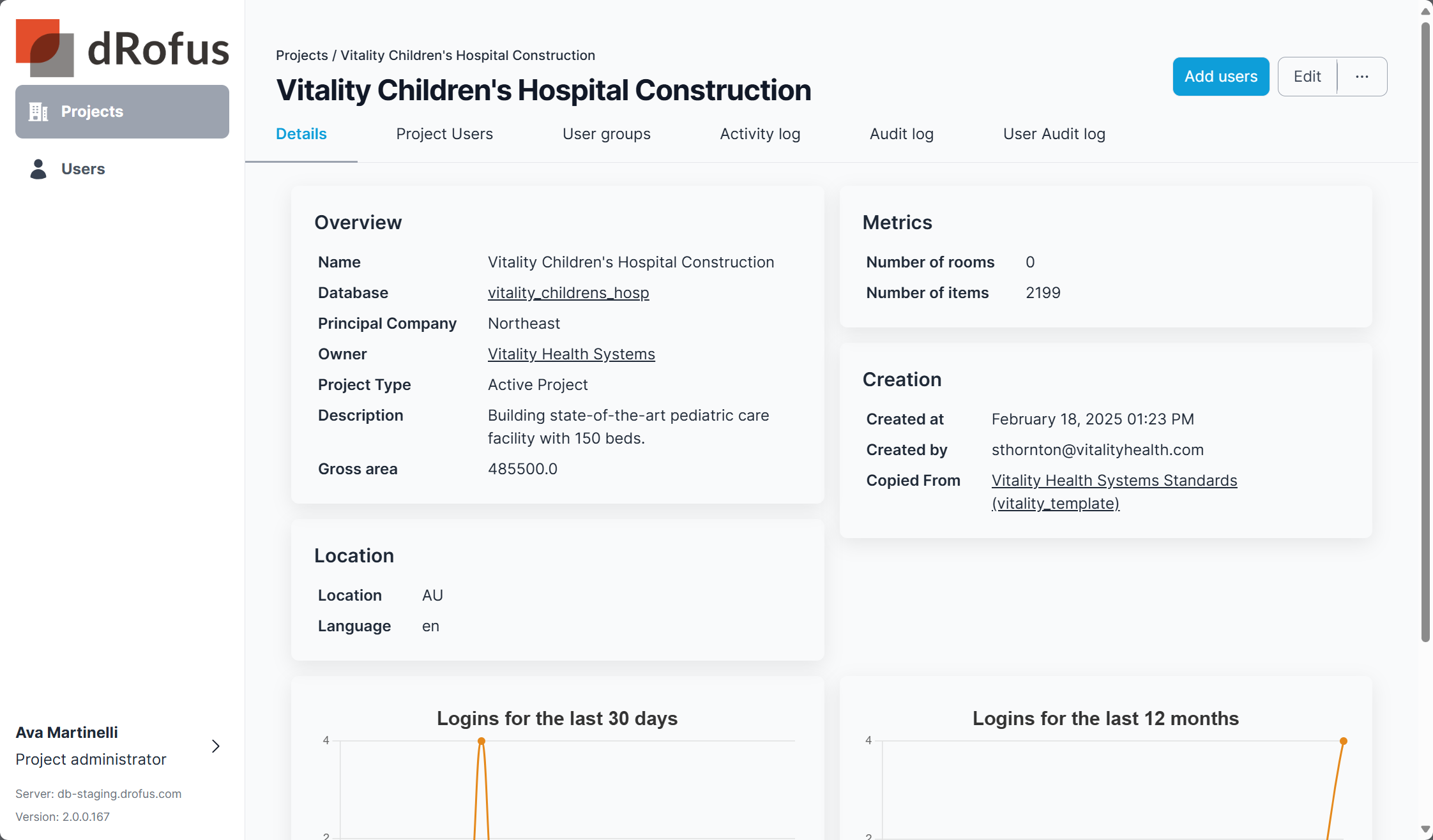Click the Projects building icon in sidebar
The width and height of the screenshot is (1433, 840).
click(x=38, y=112)
